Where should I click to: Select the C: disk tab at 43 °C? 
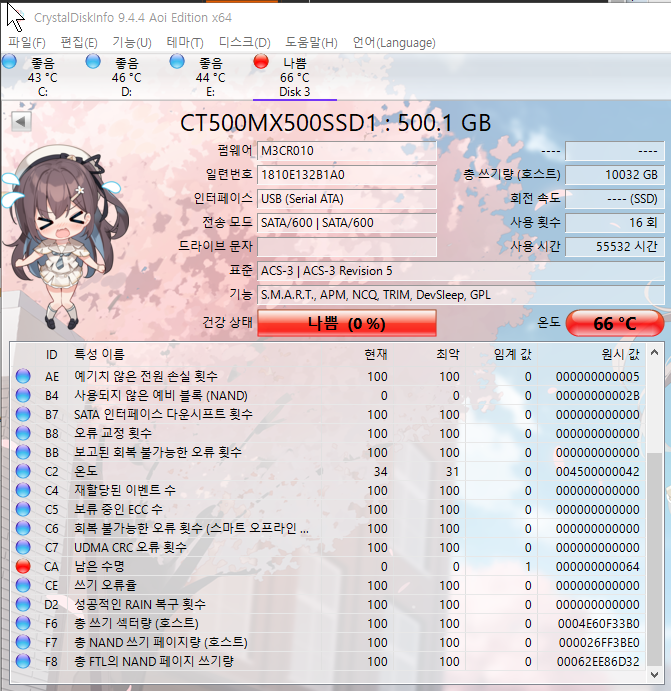point(42,77)
